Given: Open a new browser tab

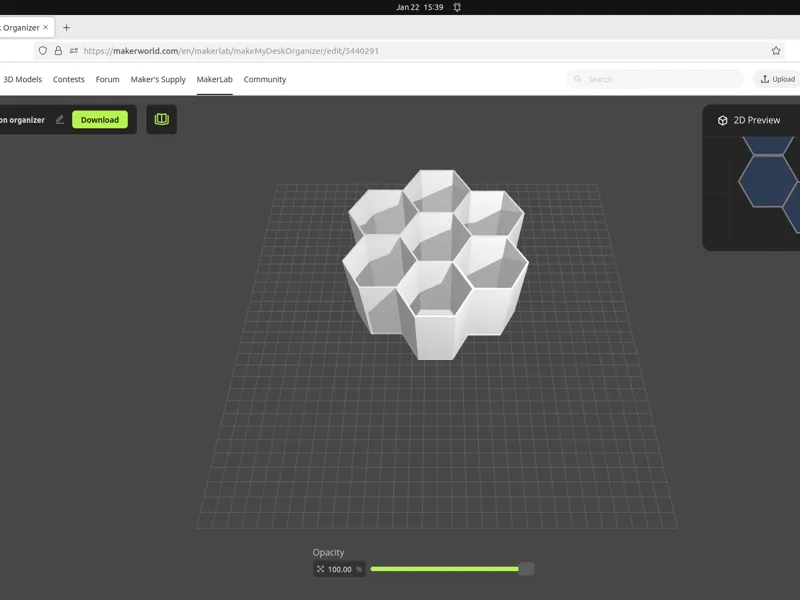Looking at the screenshot, I should pyautogui.click(x=66, y=28).
